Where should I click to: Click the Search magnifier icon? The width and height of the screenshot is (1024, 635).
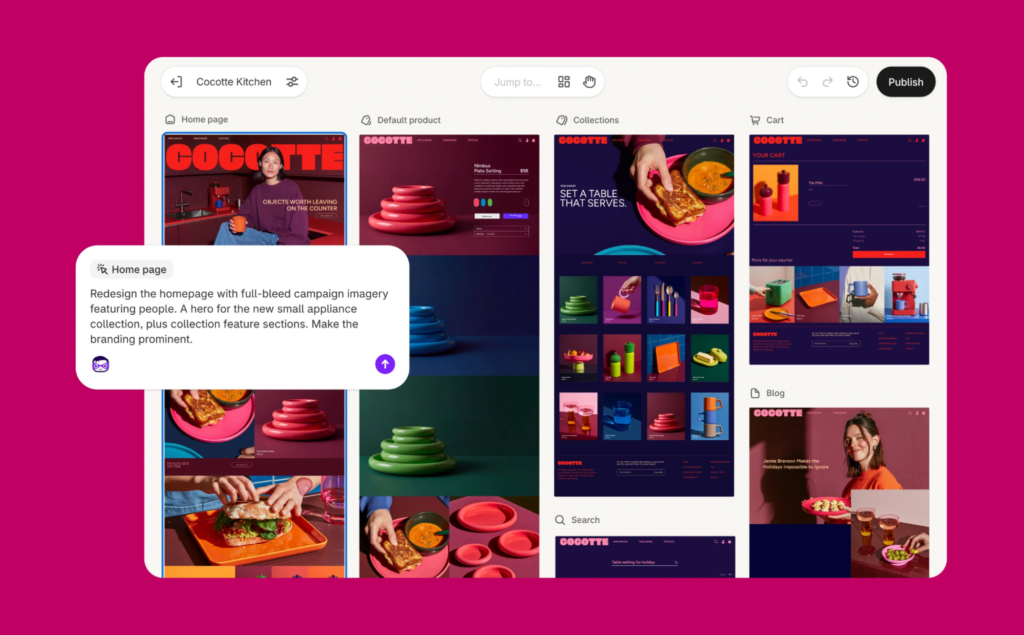click(560, 520)
